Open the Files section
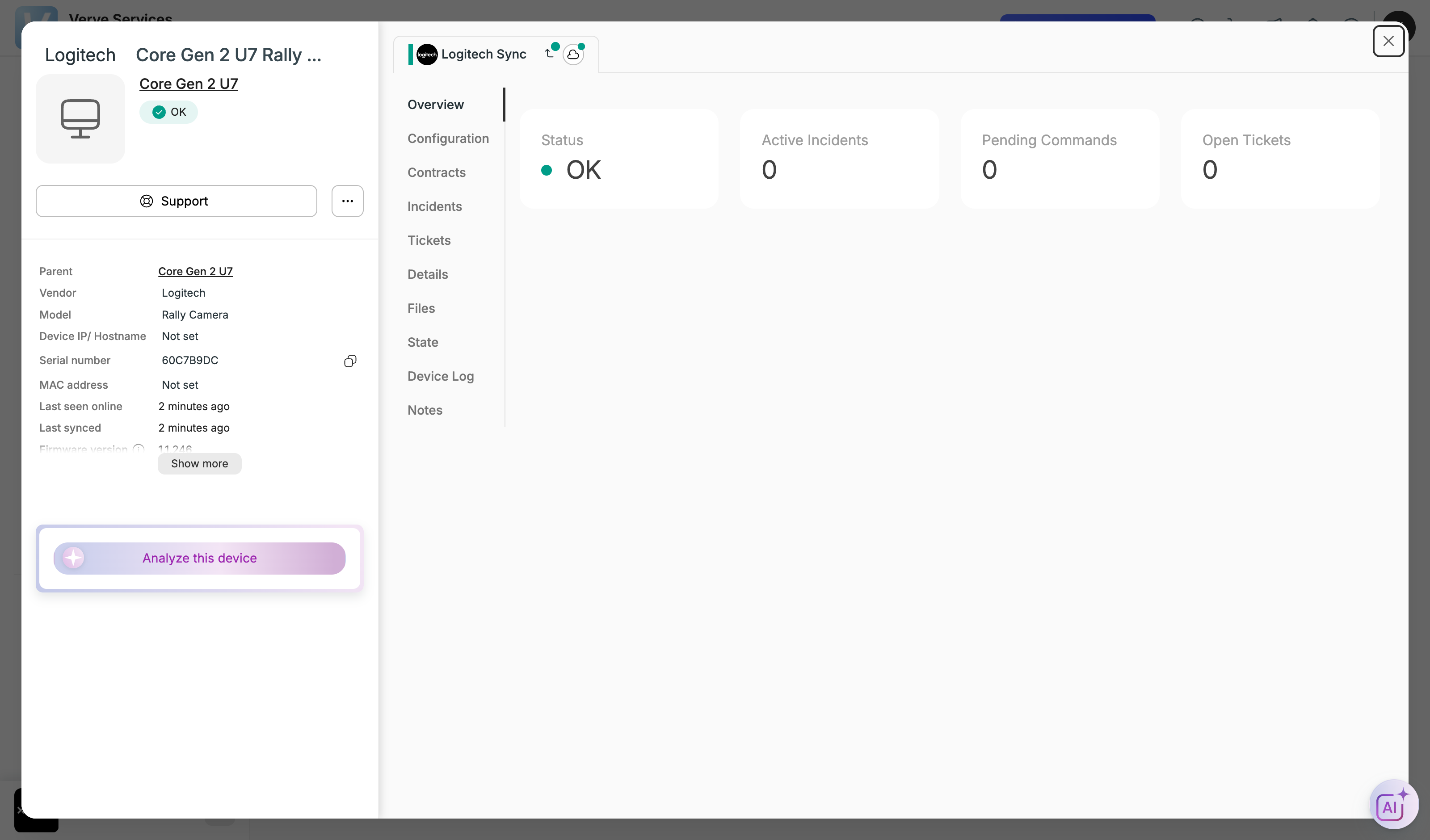Image resolution: width=1430 pixels, height=840 pixels. point(421,308)
